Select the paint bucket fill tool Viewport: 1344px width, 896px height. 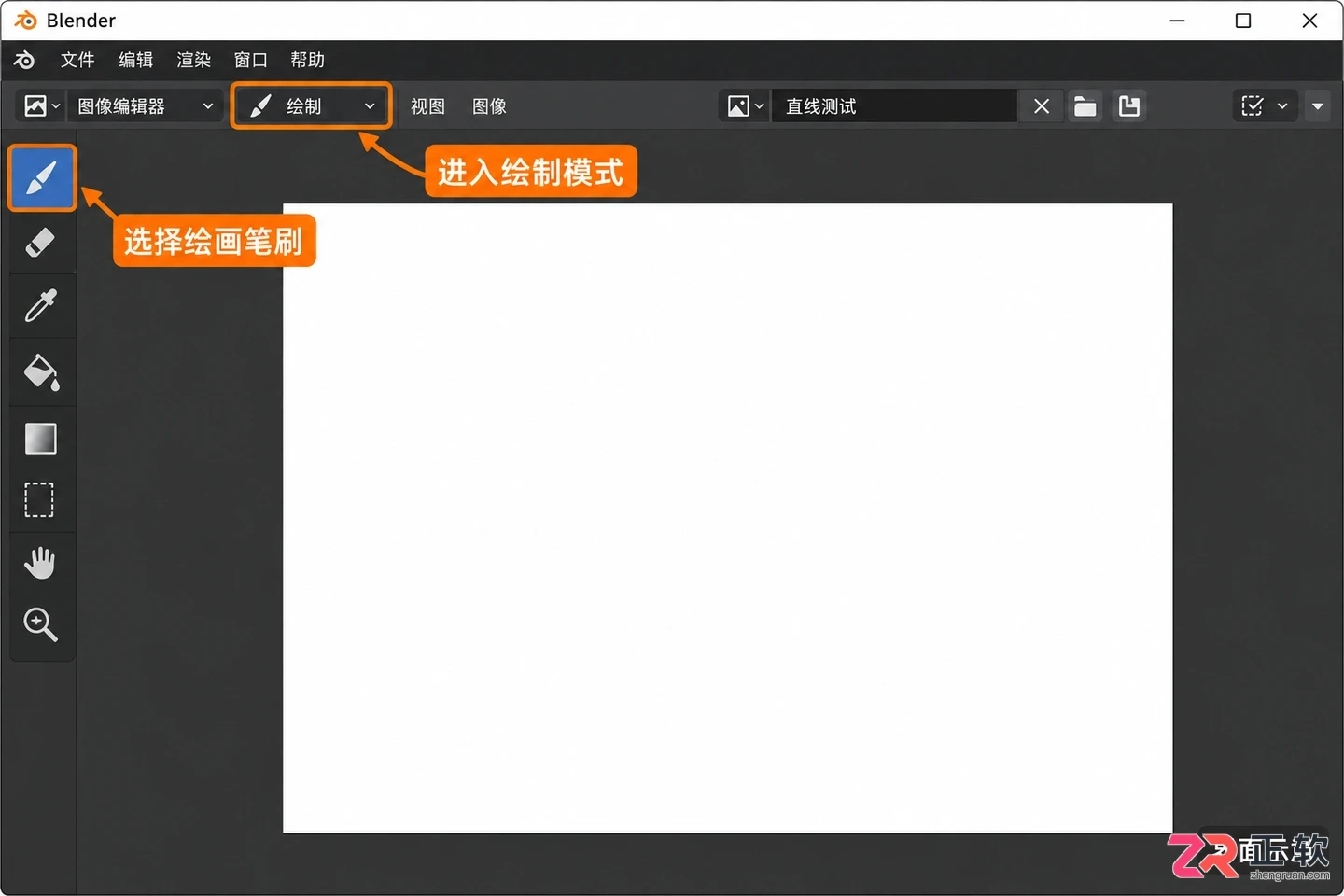pyautogui.click(x=40, y=371)
